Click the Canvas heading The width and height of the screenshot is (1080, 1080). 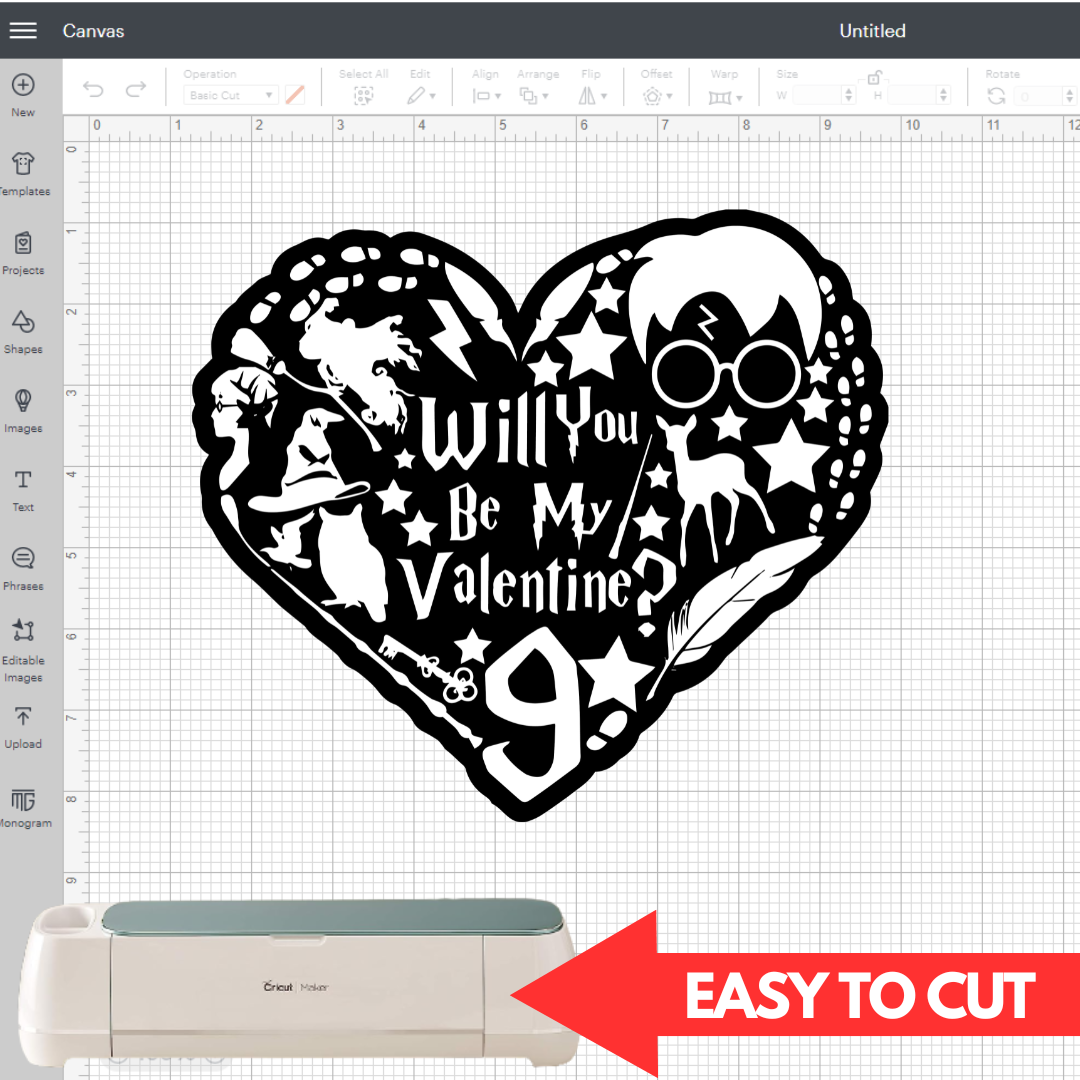click(93, 31)
